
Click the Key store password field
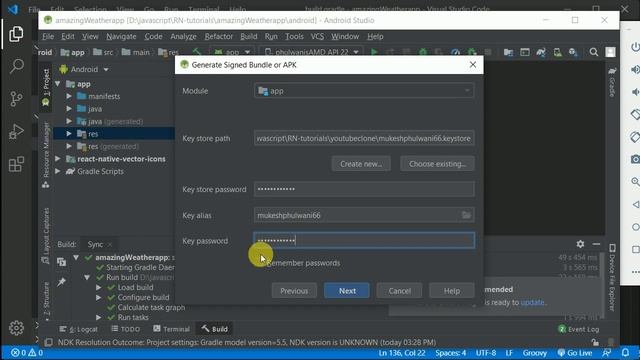(364, 189)
